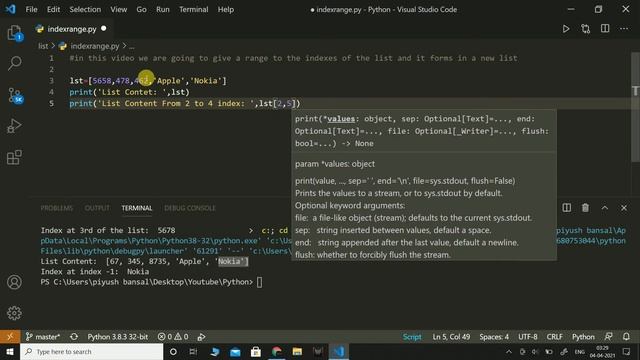Click the editor vertical scrollbar
The width and height of the screenshot is (640, 360).
[635, 106]
